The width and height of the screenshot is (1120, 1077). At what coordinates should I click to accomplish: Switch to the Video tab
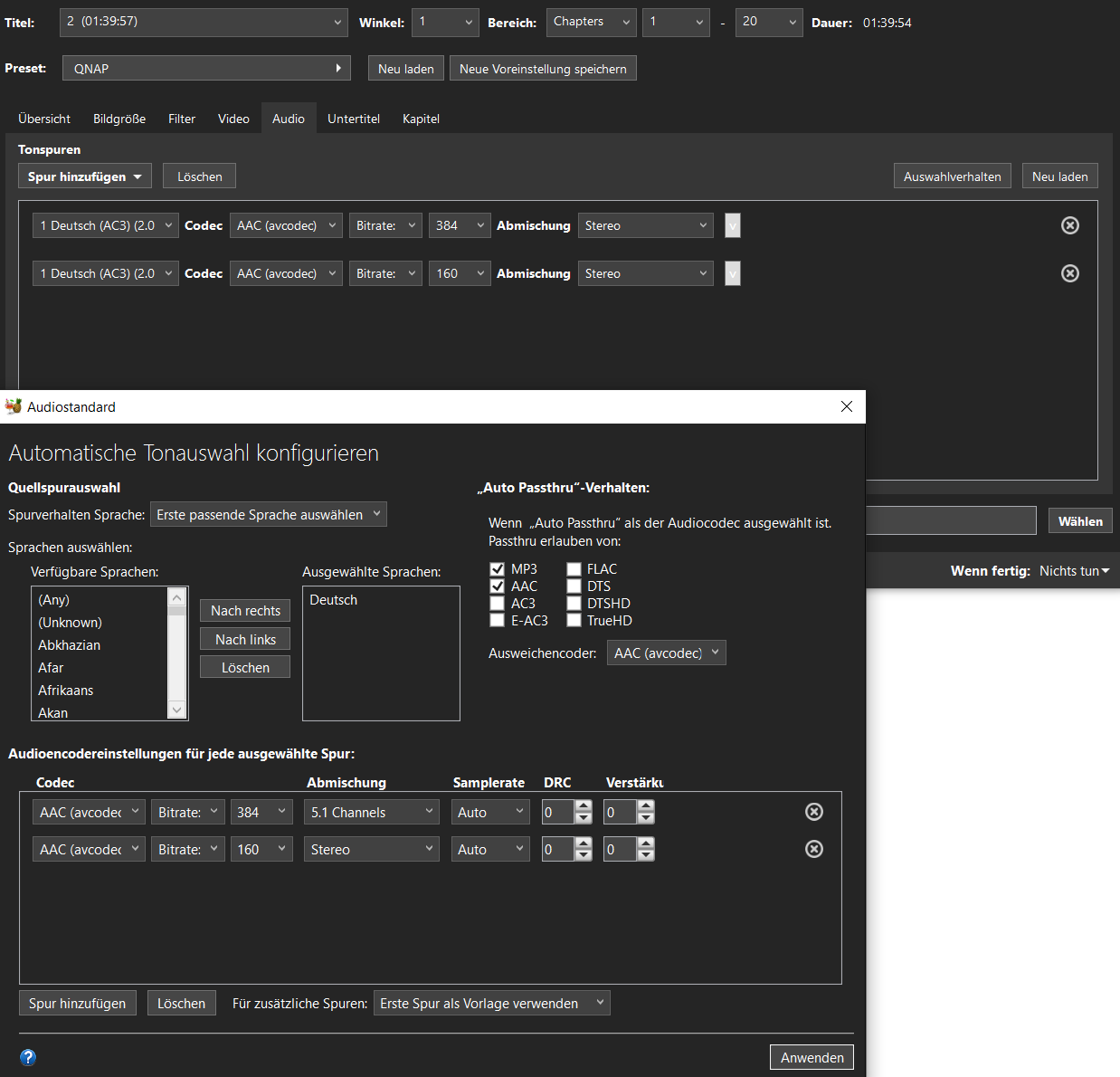click(x=233, y=119)
